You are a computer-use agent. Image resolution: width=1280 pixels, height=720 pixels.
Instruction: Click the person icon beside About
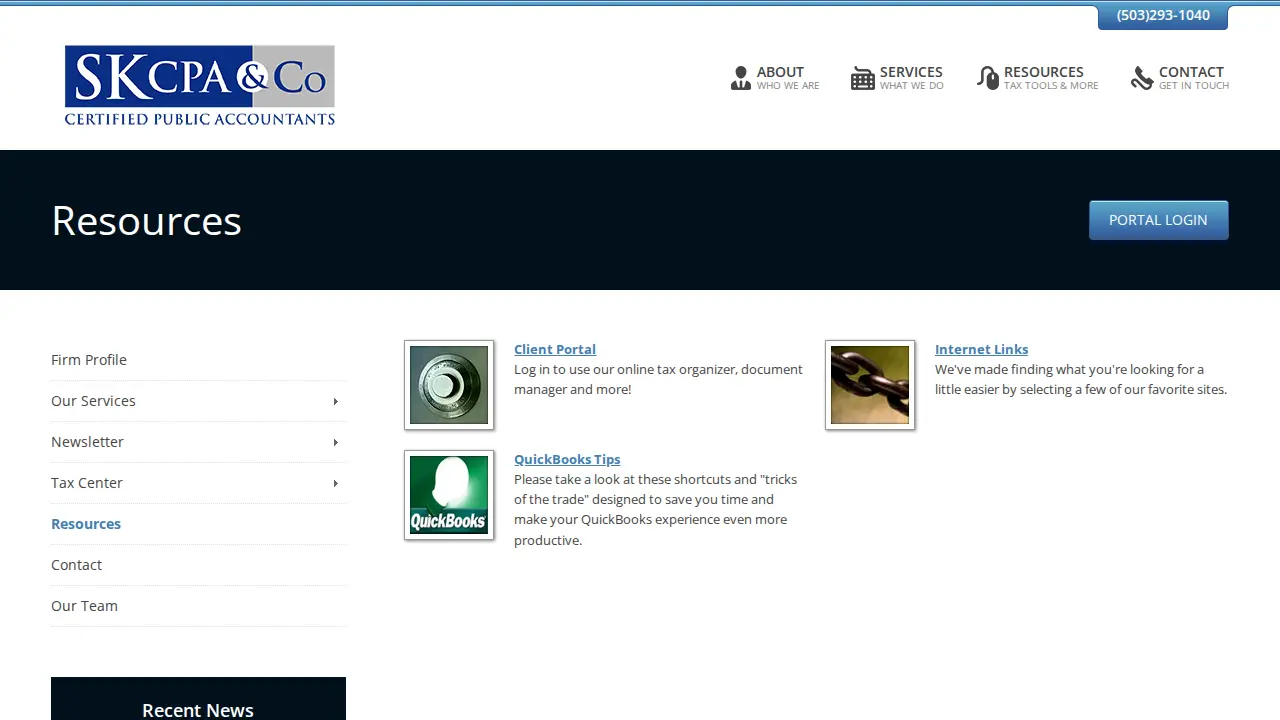click(x=740, y=78)
